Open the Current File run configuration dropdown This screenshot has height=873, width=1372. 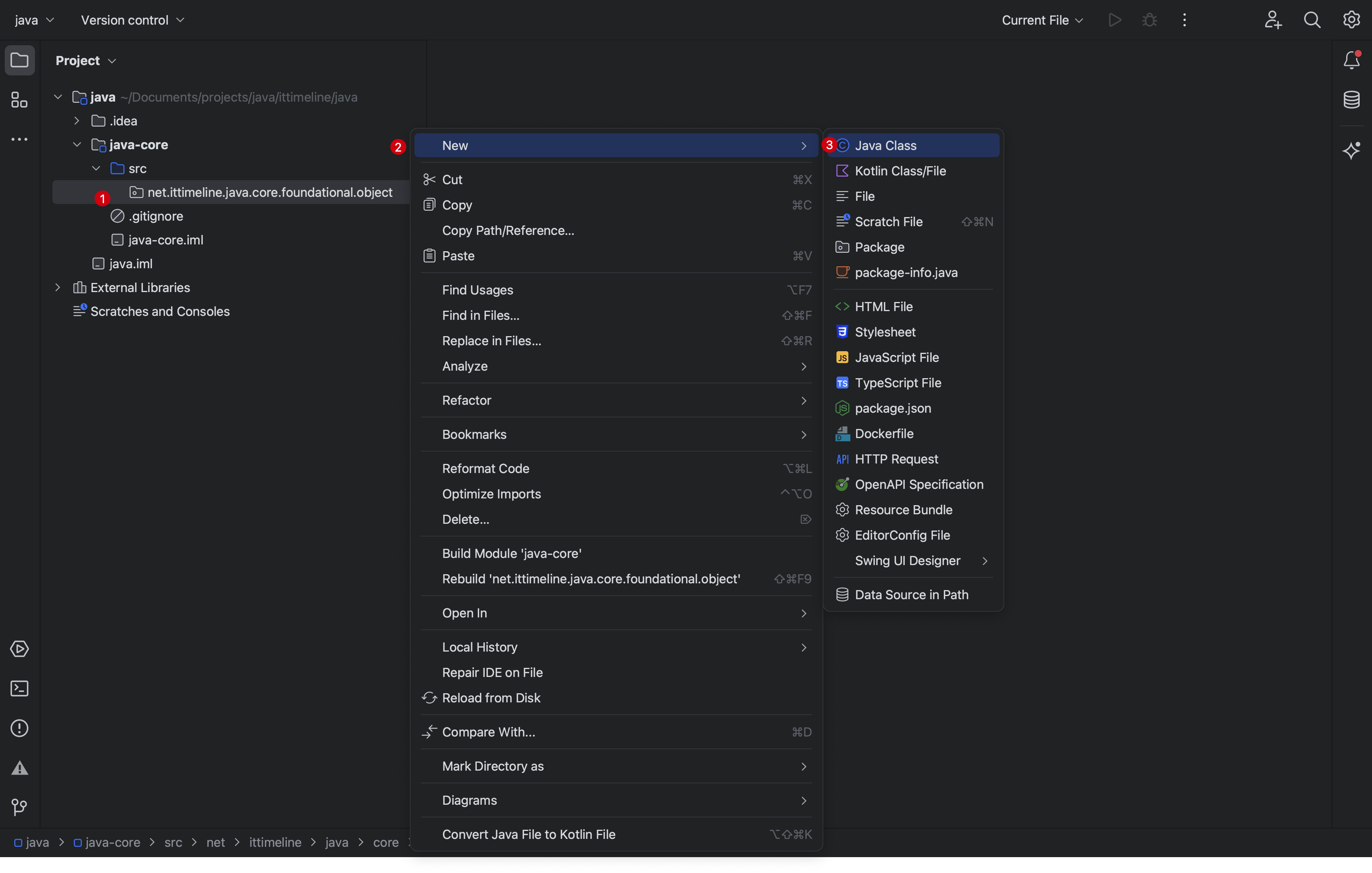click(x=1042, y=20)
